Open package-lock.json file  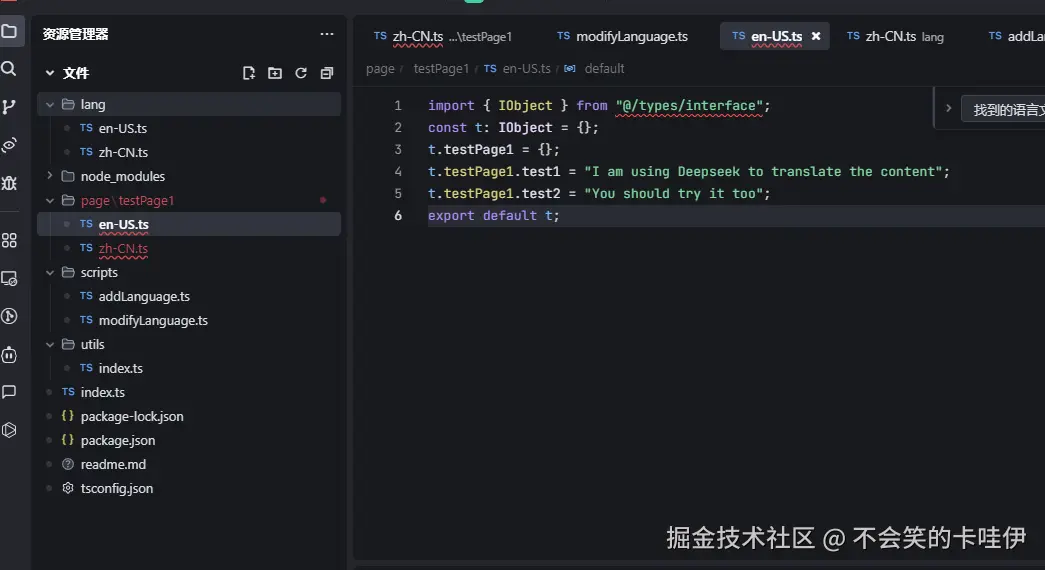[x=189, y=416]
